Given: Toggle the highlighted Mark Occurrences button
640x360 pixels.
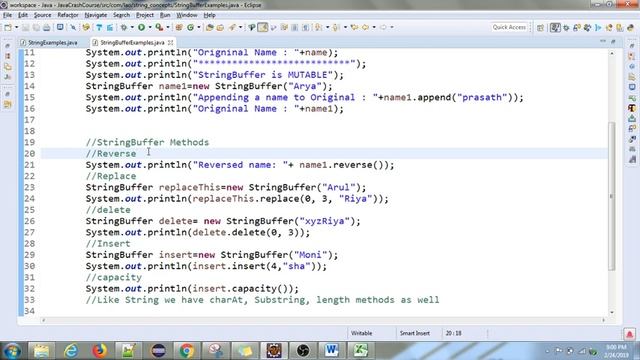Looking at the screenshot, I should (263, 27).
